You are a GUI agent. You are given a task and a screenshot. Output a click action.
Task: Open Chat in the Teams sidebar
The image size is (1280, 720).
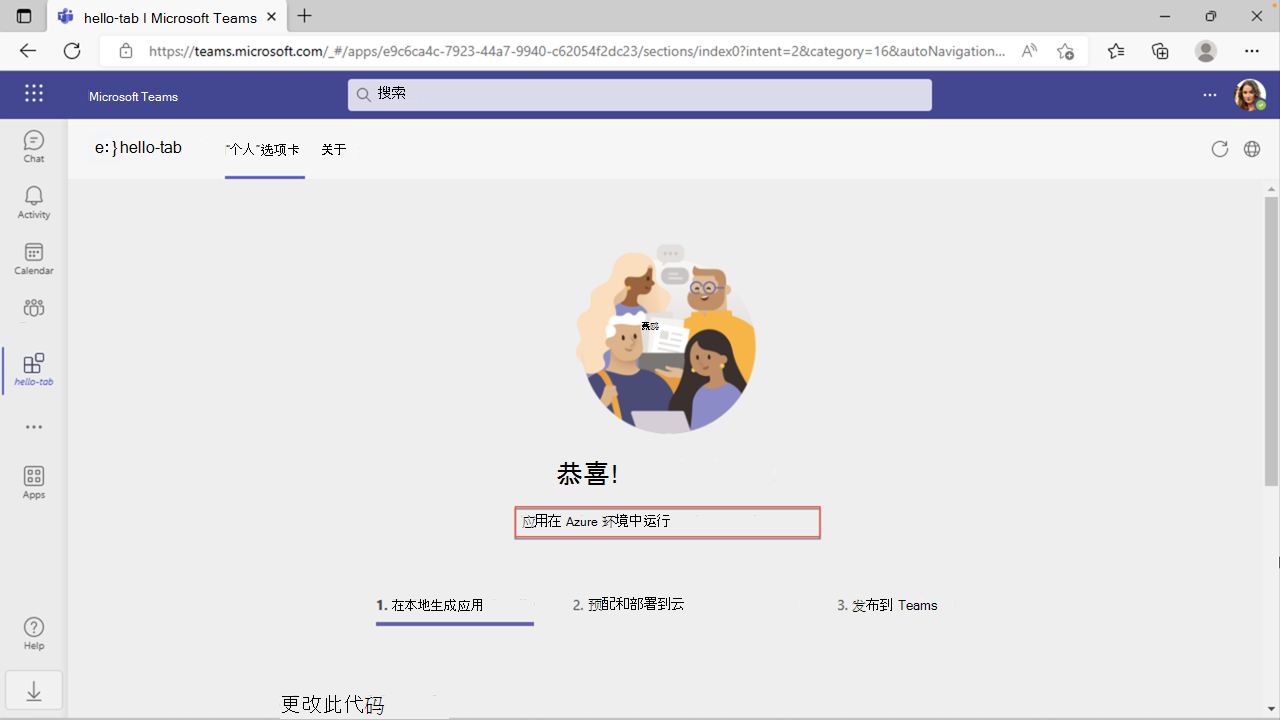click(x=34, y=146)
